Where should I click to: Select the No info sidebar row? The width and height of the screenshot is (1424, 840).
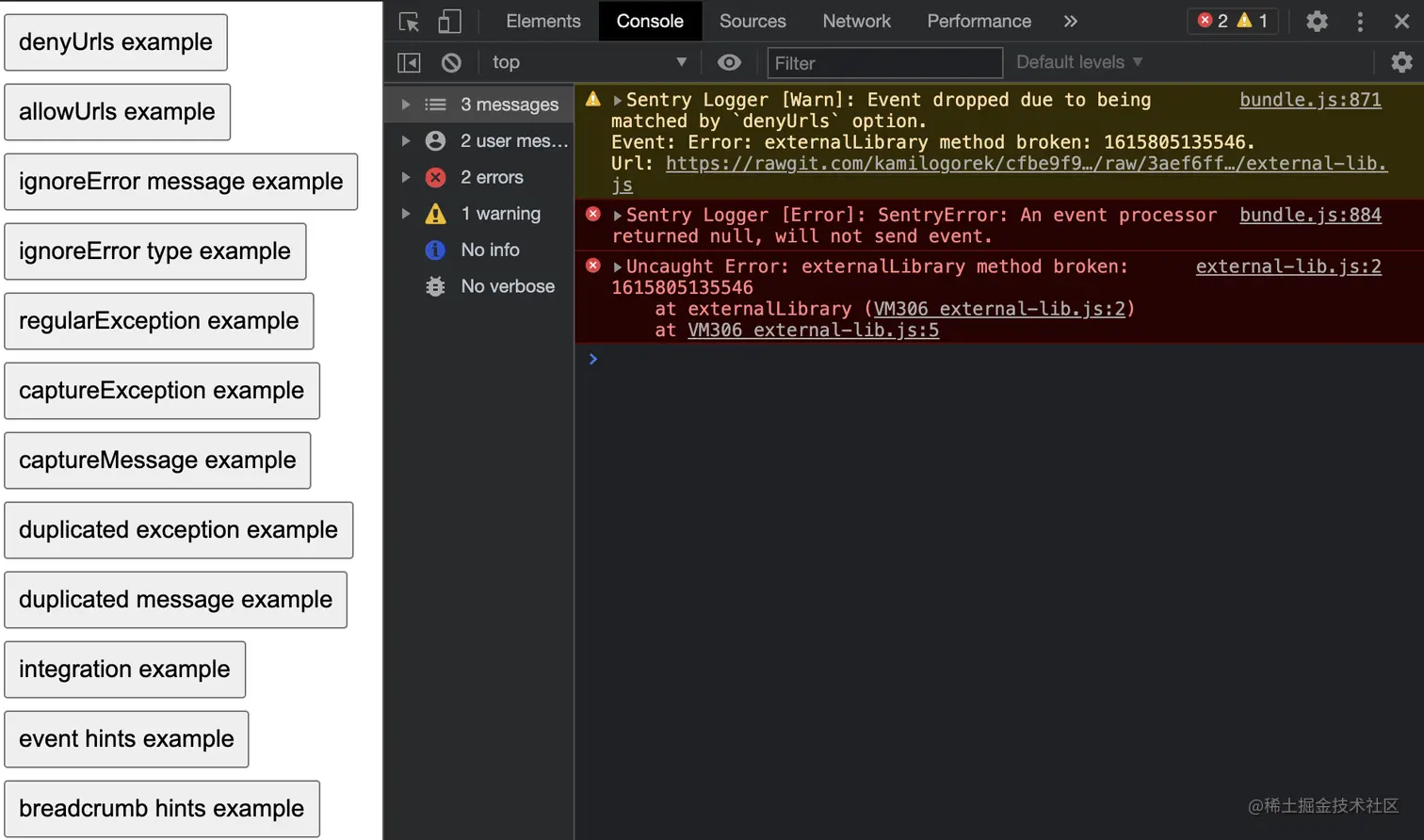click(x=479, y=250)
